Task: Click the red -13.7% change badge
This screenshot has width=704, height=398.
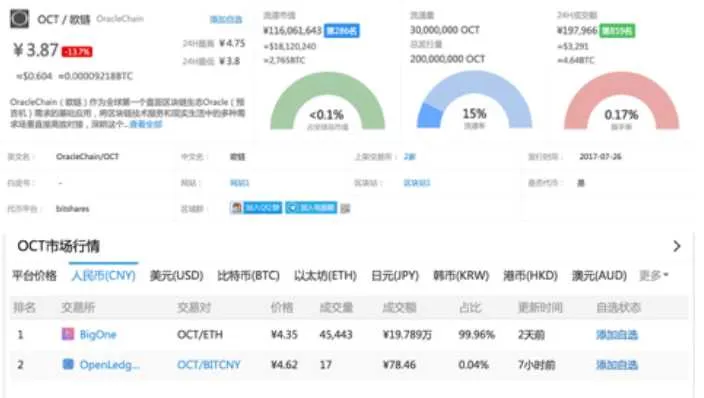Action: pyautogui.click(x=77, y=52)
